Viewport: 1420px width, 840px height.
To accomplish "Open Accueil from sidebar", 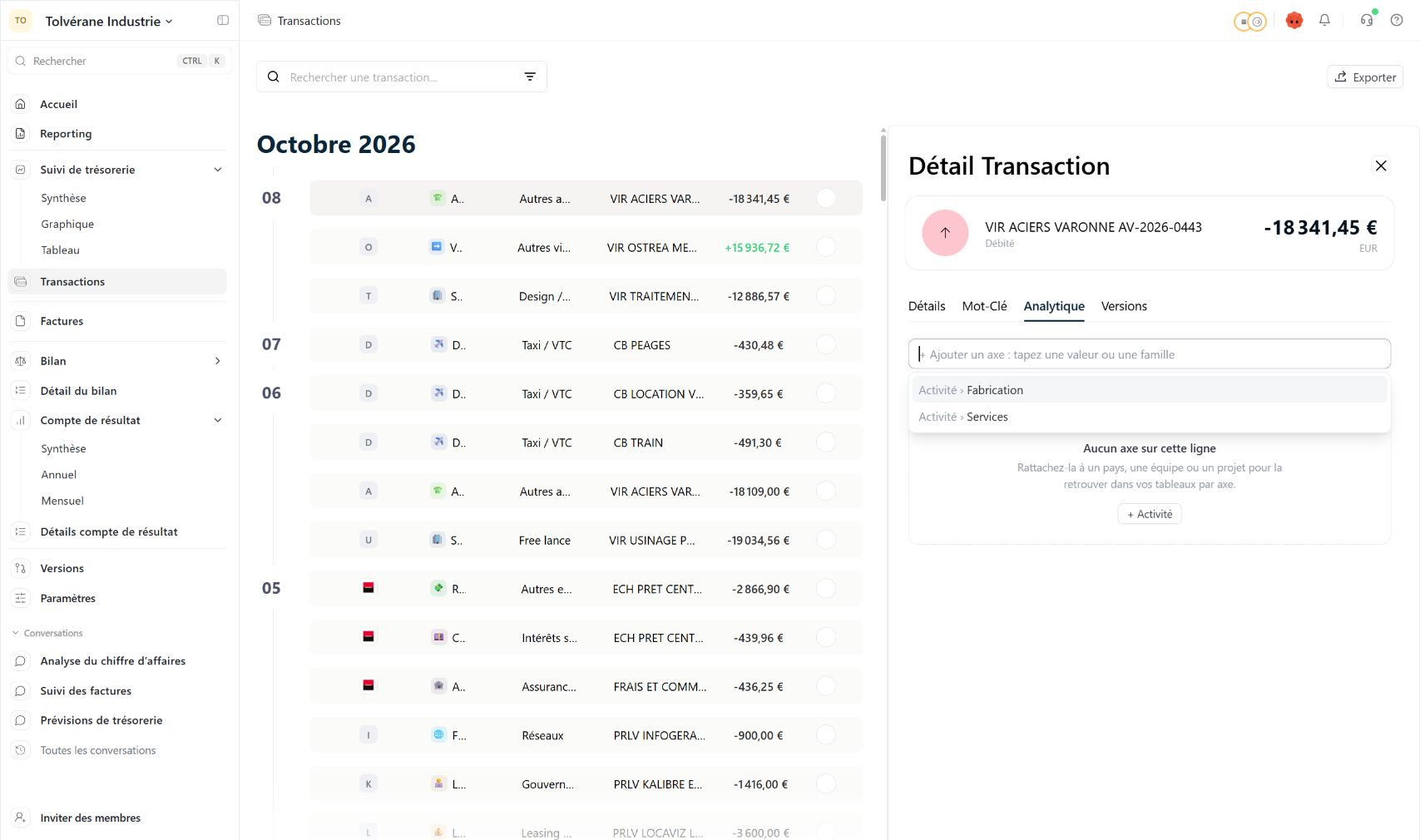I will (x=117, y=104).
